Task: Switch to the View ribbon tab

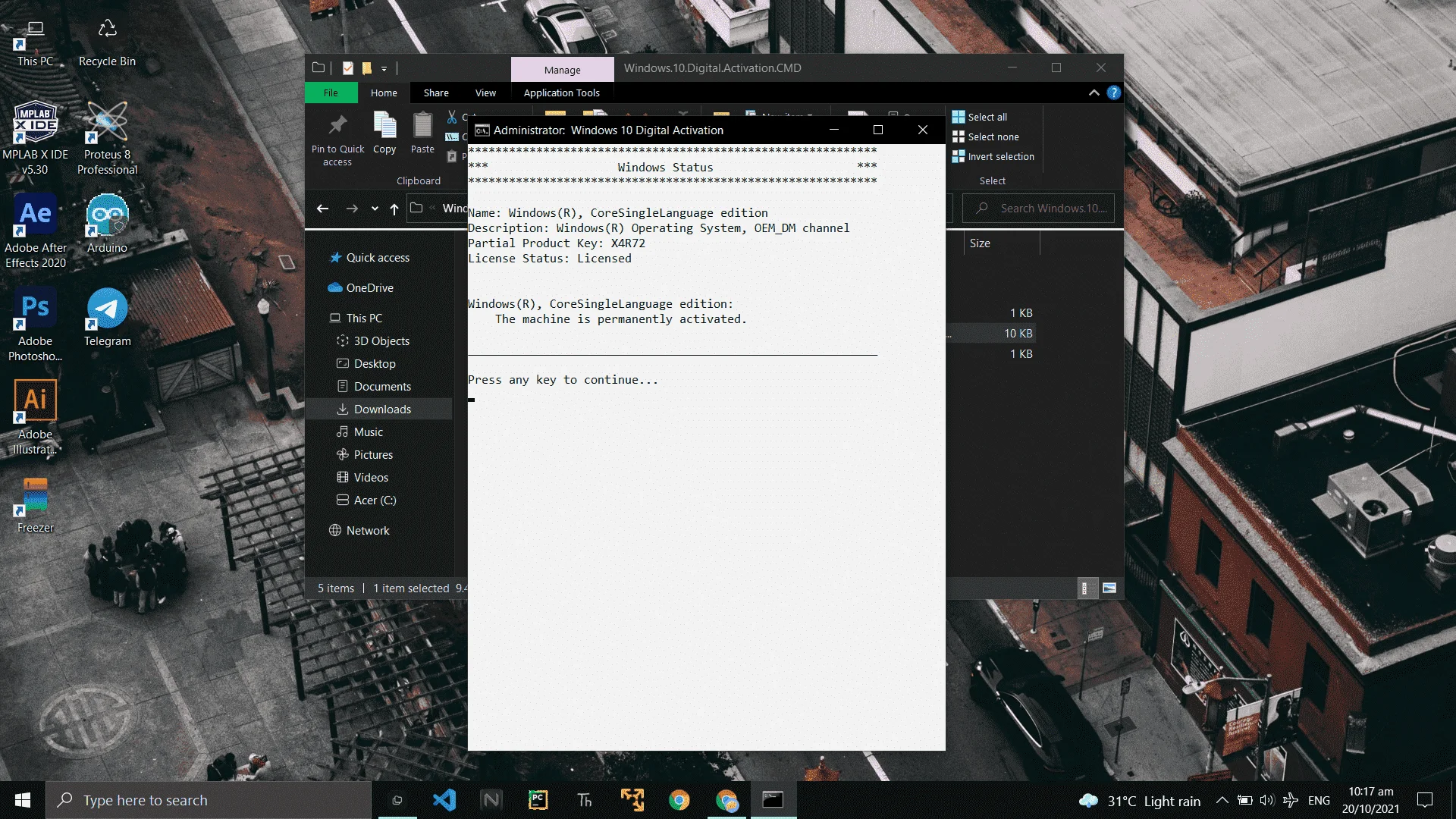Action: pos(485,93)
